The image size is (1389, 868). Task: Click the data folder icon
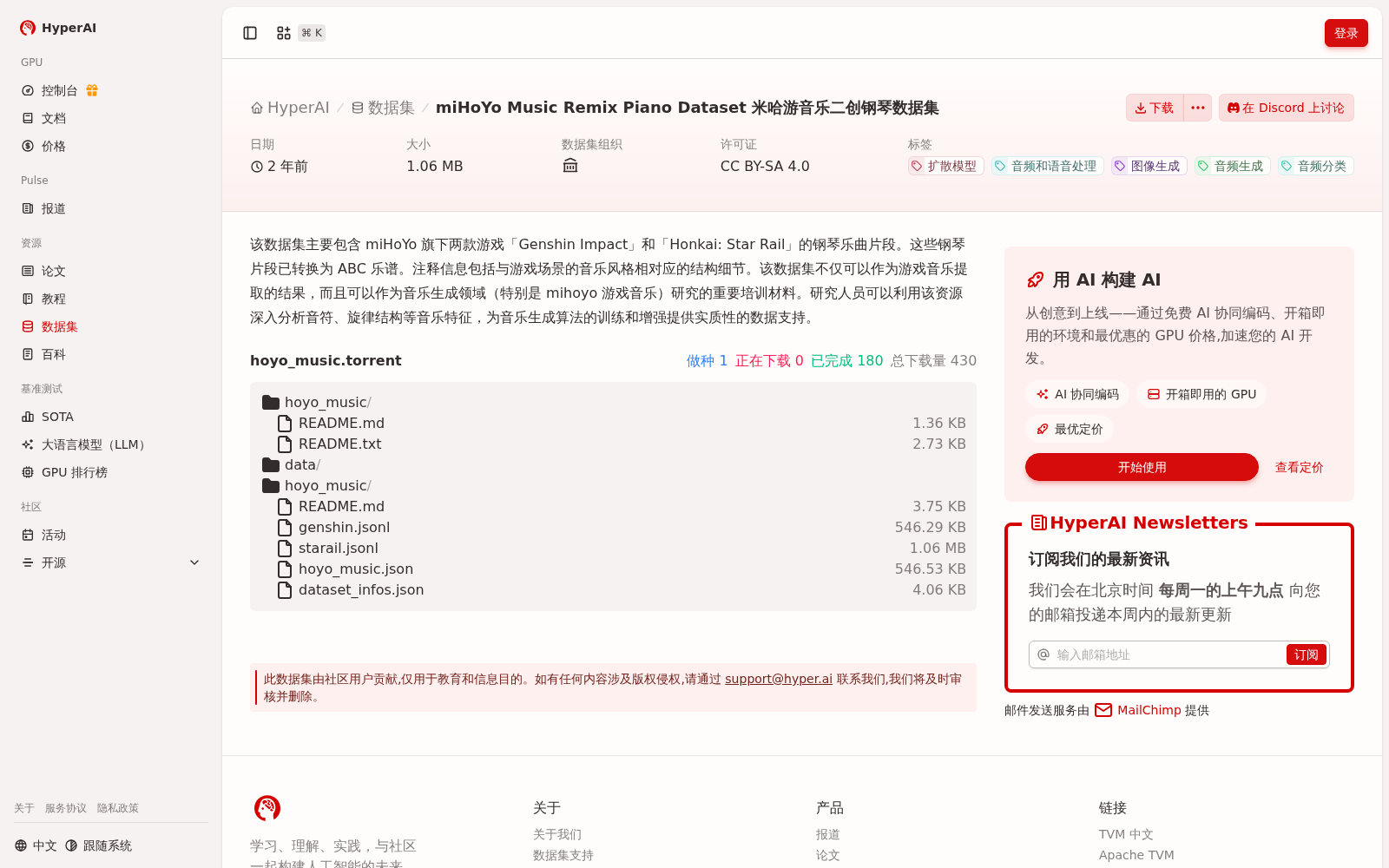(271, 465)
